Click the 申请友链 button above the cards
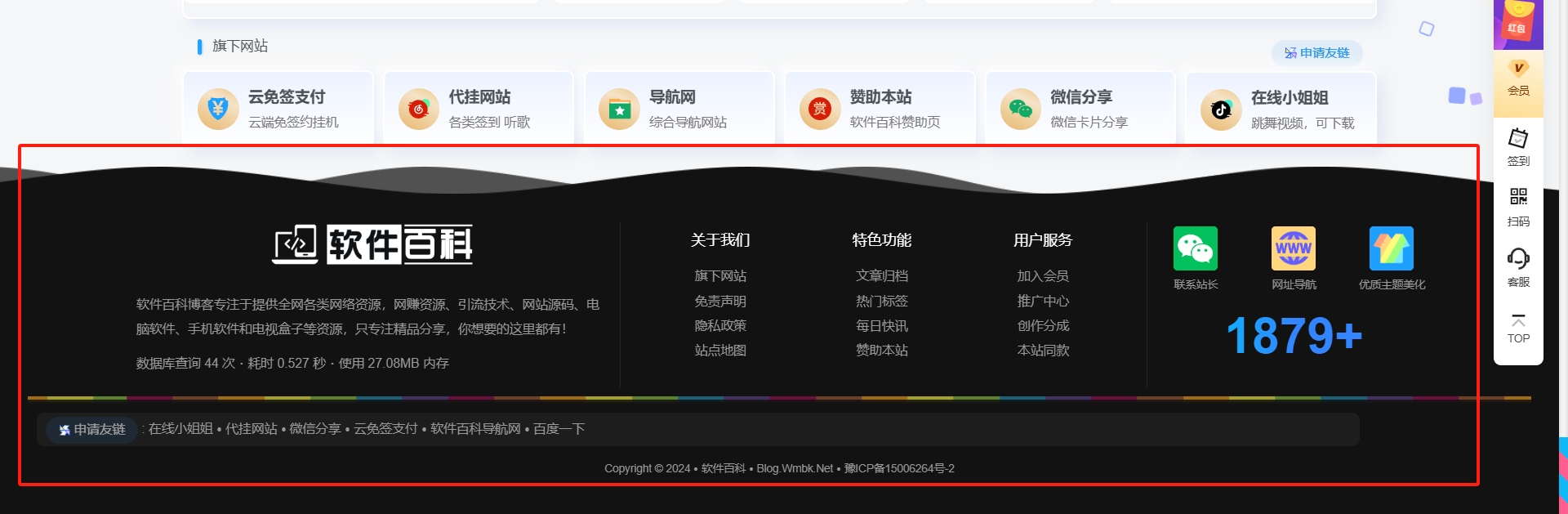The image size is (1568, 514). [x=1316, y=53]
